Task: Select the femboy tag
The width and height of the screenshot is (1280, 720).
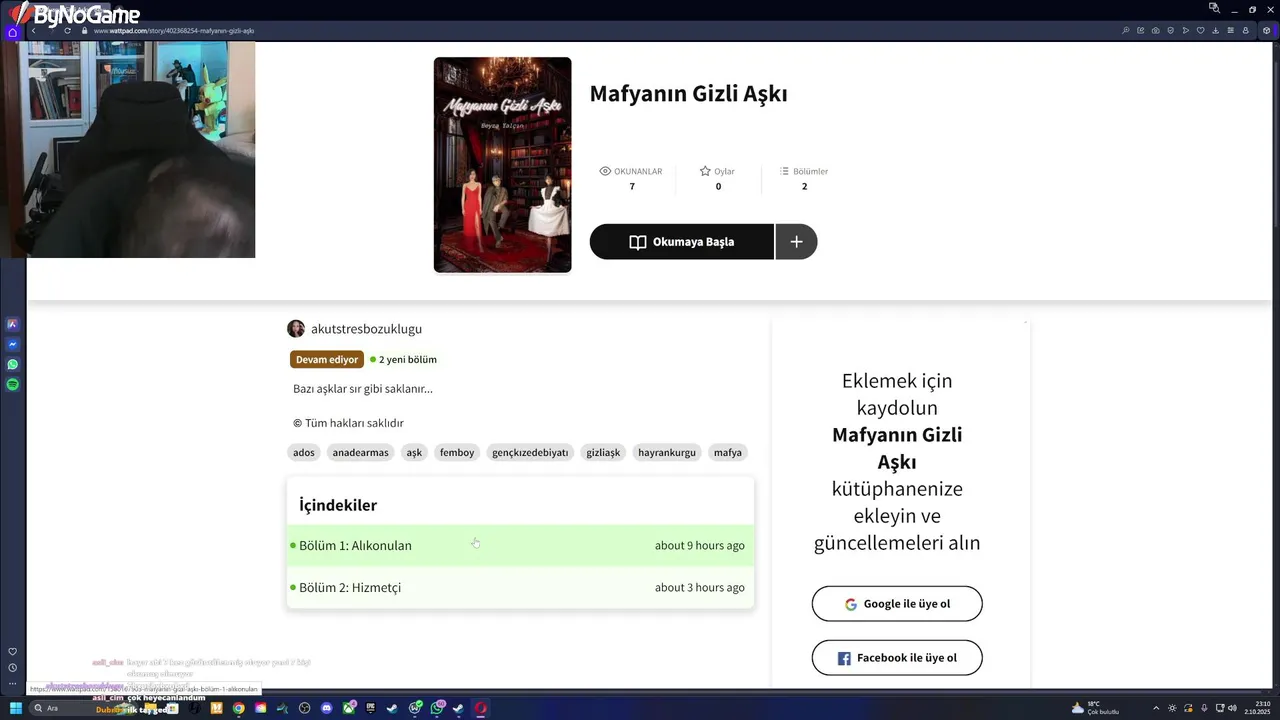Action: 457,452
